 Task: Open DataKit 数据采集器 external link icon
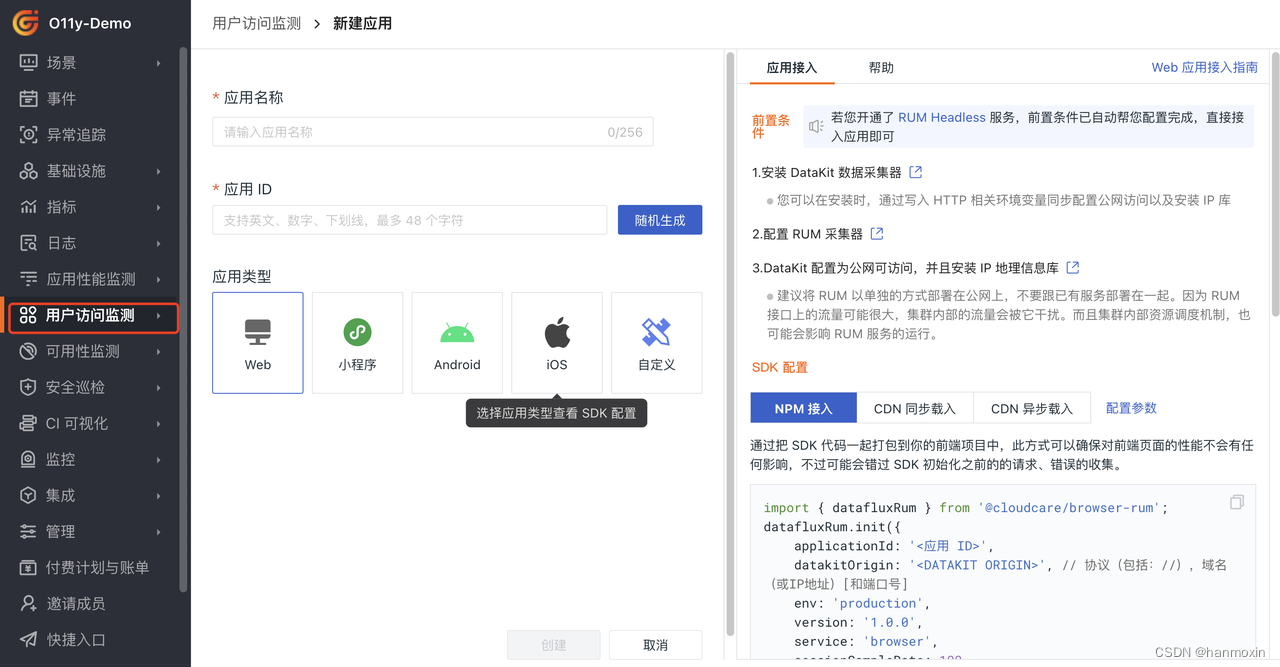[x=917, y=171]
